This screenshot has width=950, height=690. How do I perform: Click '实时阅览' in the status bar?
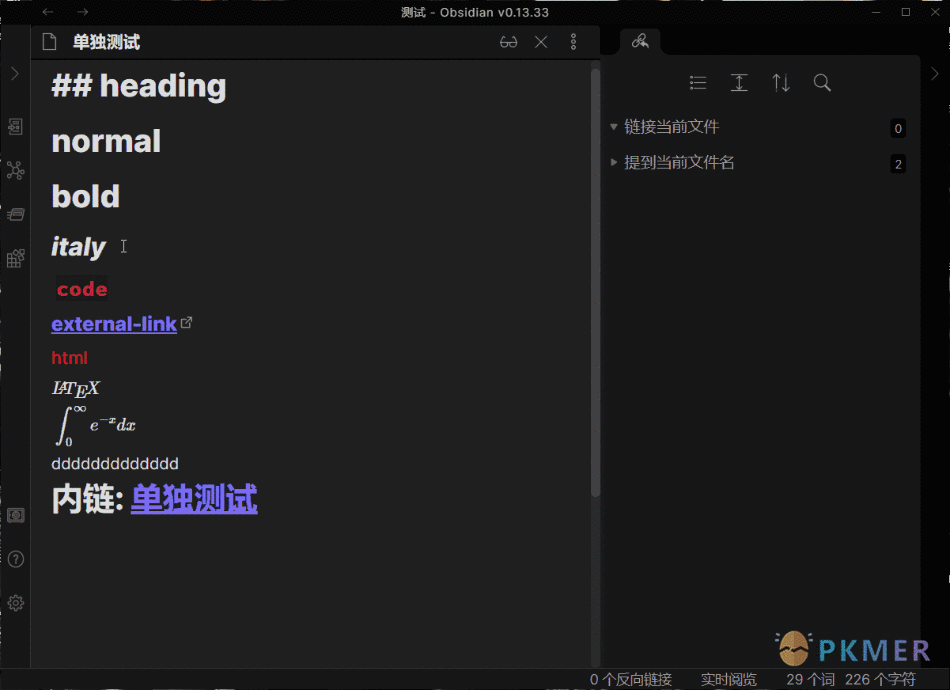728,680
